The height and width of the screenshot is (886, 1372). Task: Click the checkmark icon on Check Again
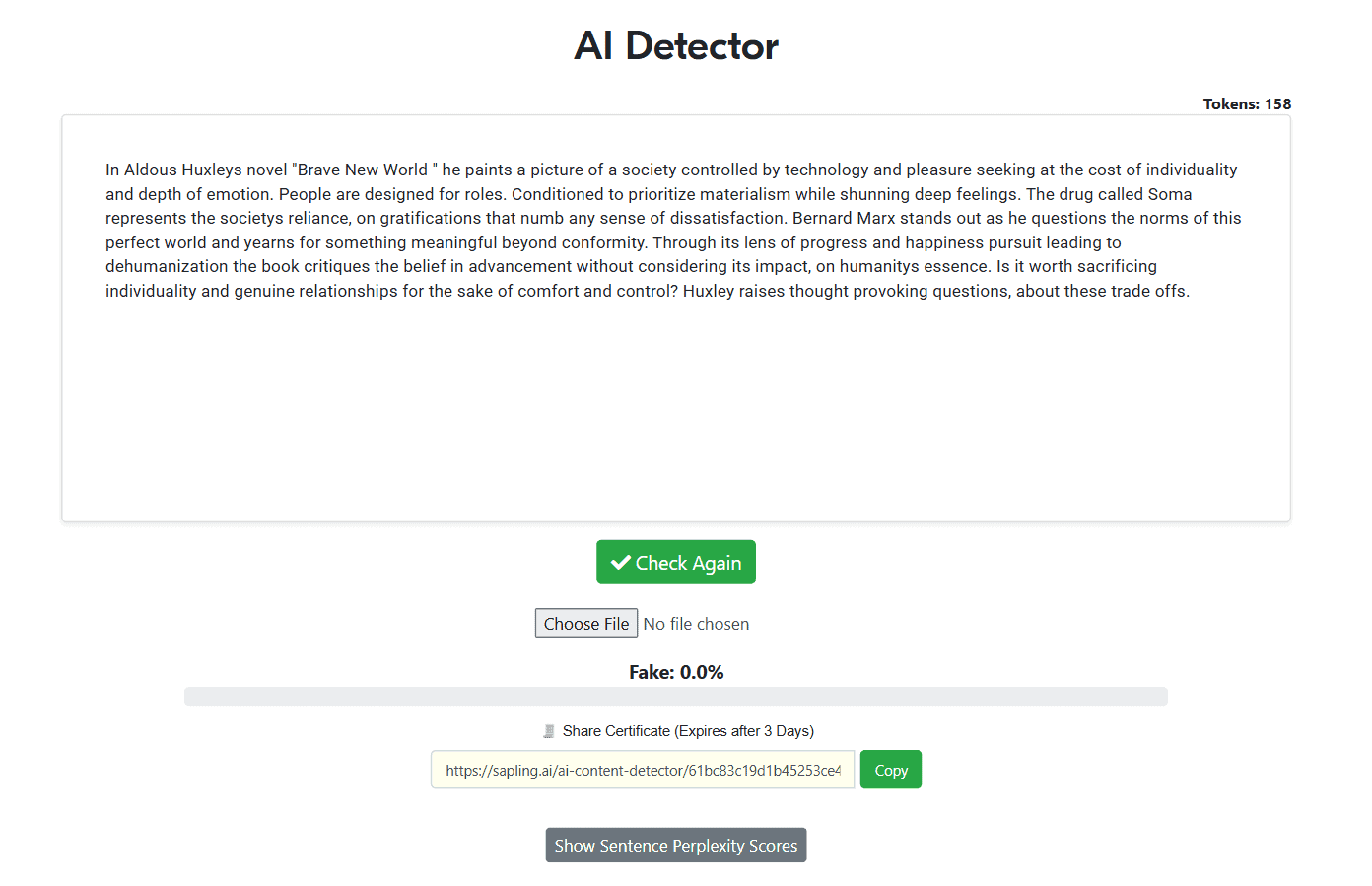point(621,563)
